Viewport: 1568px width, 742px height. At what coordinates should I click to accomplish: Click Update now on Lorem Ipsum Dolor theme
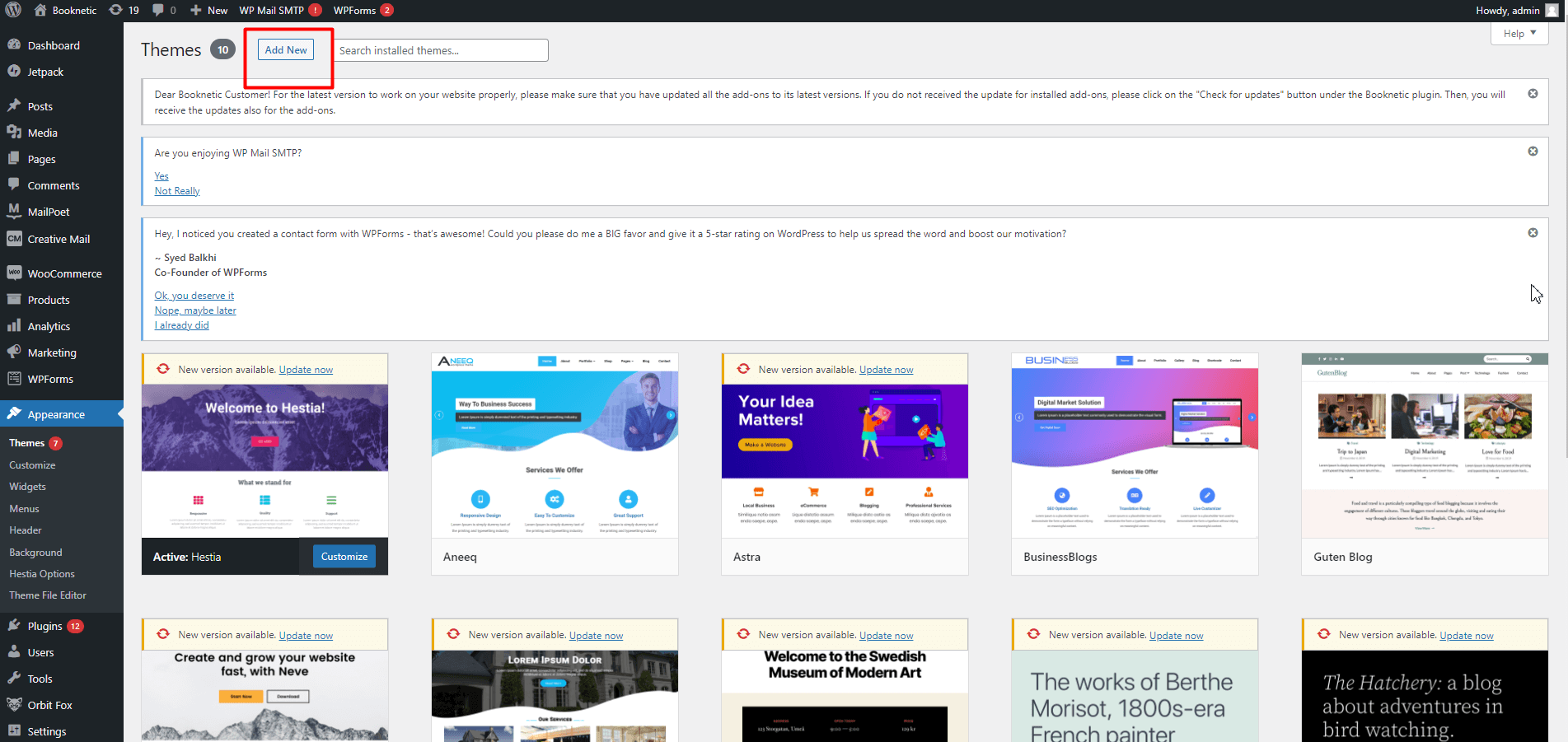point(596,636)
